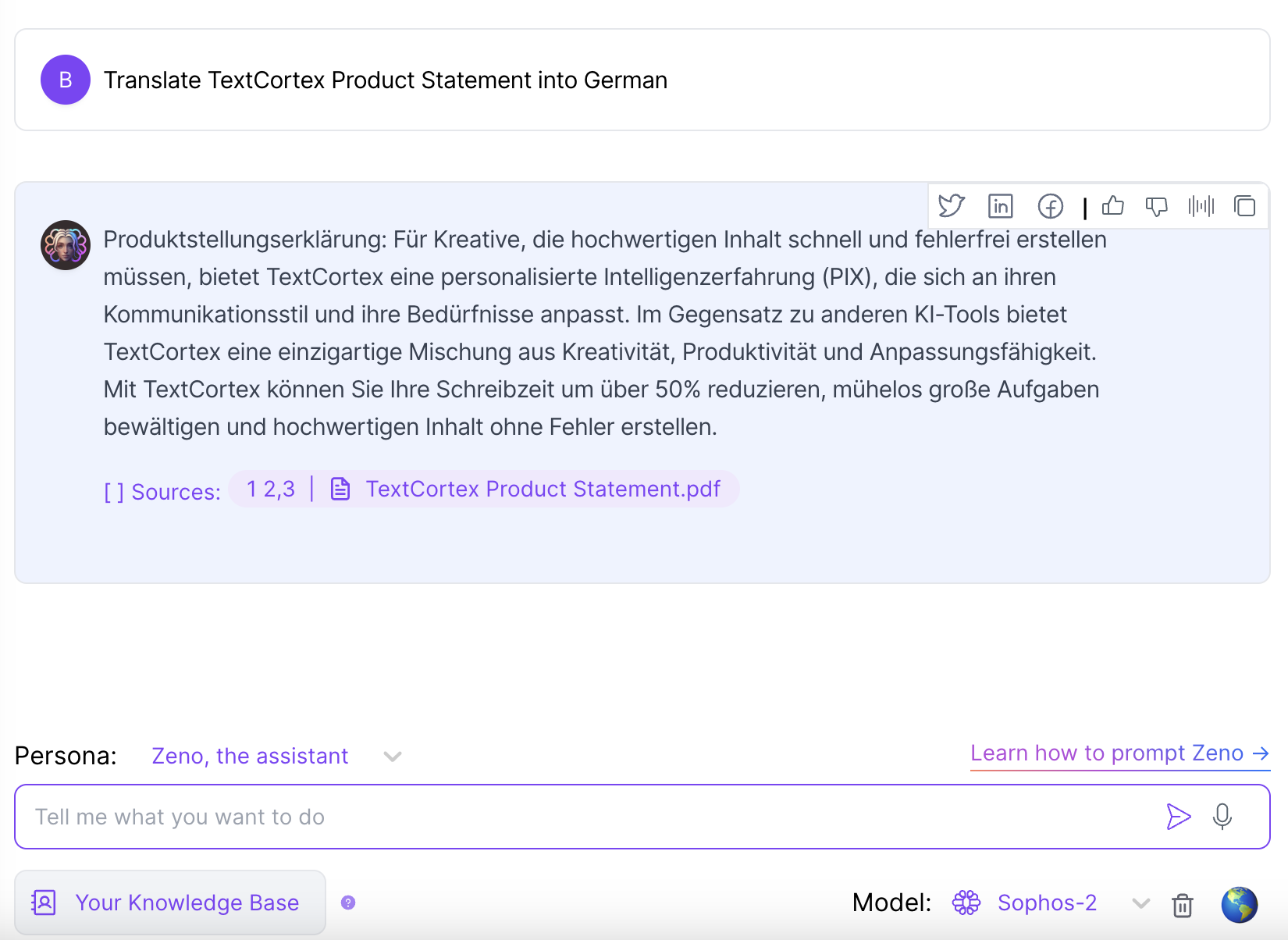Click the source reference numbers 1 2,3
The height and width of the screenshot is (940, 1288).
coord(271,489)
